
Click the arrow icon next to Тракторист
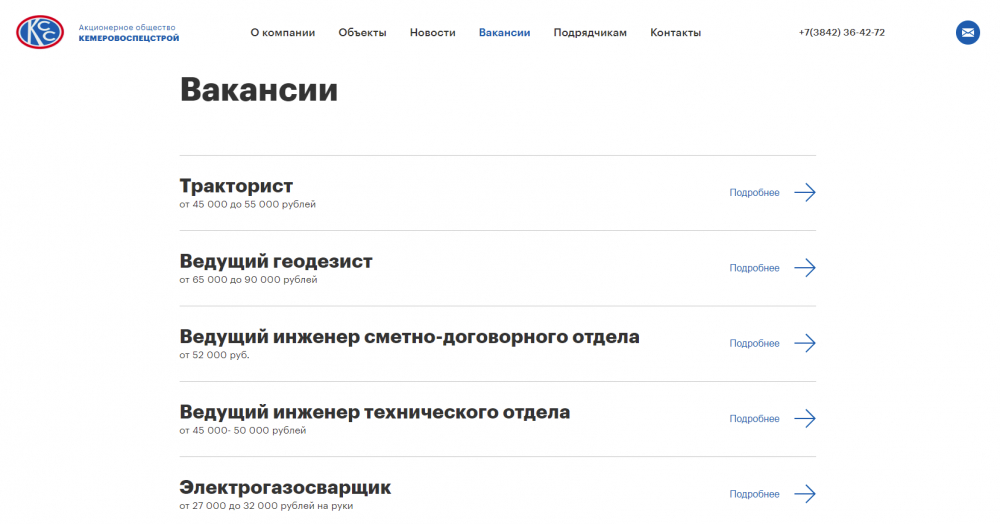[x=805, y=193]
